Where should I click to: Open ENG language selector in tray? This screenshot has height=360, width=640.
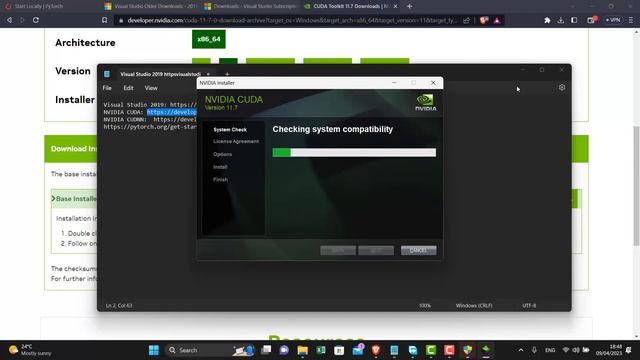pyautogui.click(x=550, y=350)
